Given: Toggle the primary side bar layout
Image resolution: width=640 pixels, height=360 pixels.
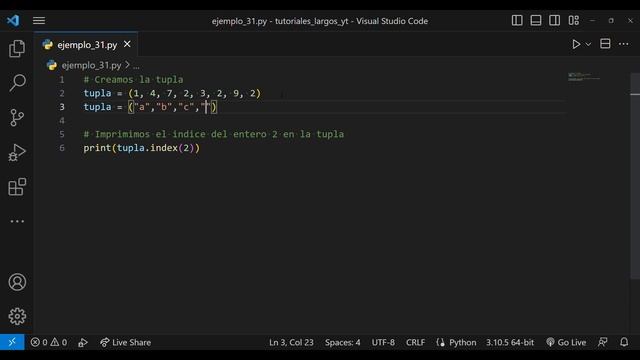Looking at the screenshot, I should [517, 20].
